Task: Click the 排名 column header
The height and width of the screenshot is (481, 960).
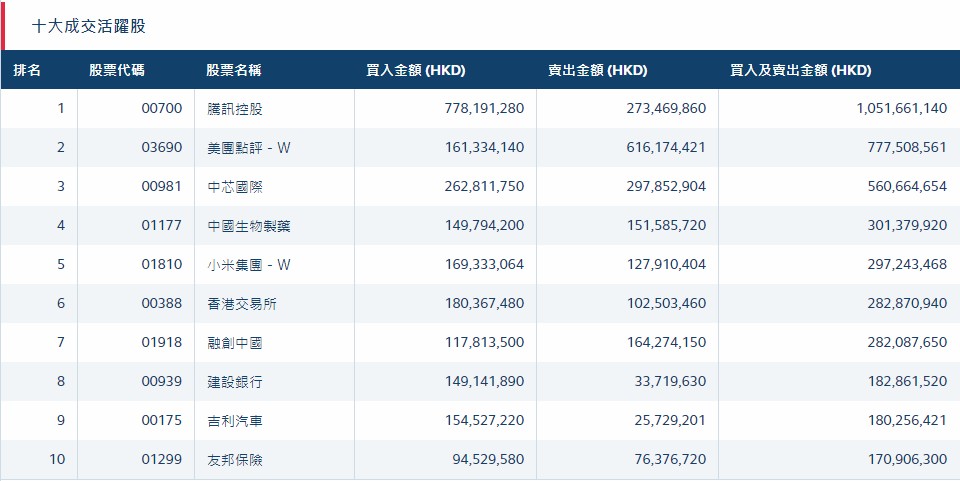Action: click(x=27, y=70)
